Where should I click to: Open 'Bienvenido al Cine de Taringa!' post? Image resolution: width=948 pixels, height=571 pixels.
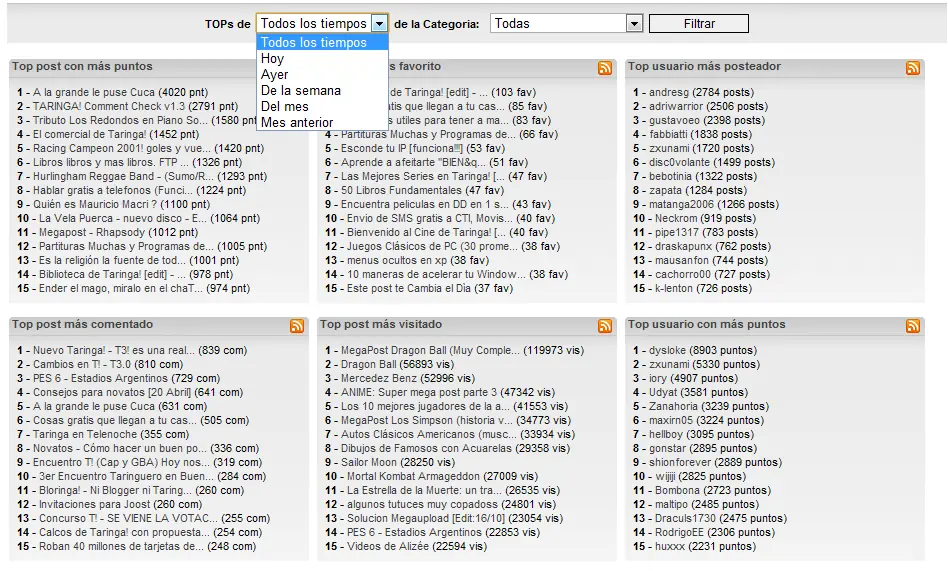tap(426, 232)
